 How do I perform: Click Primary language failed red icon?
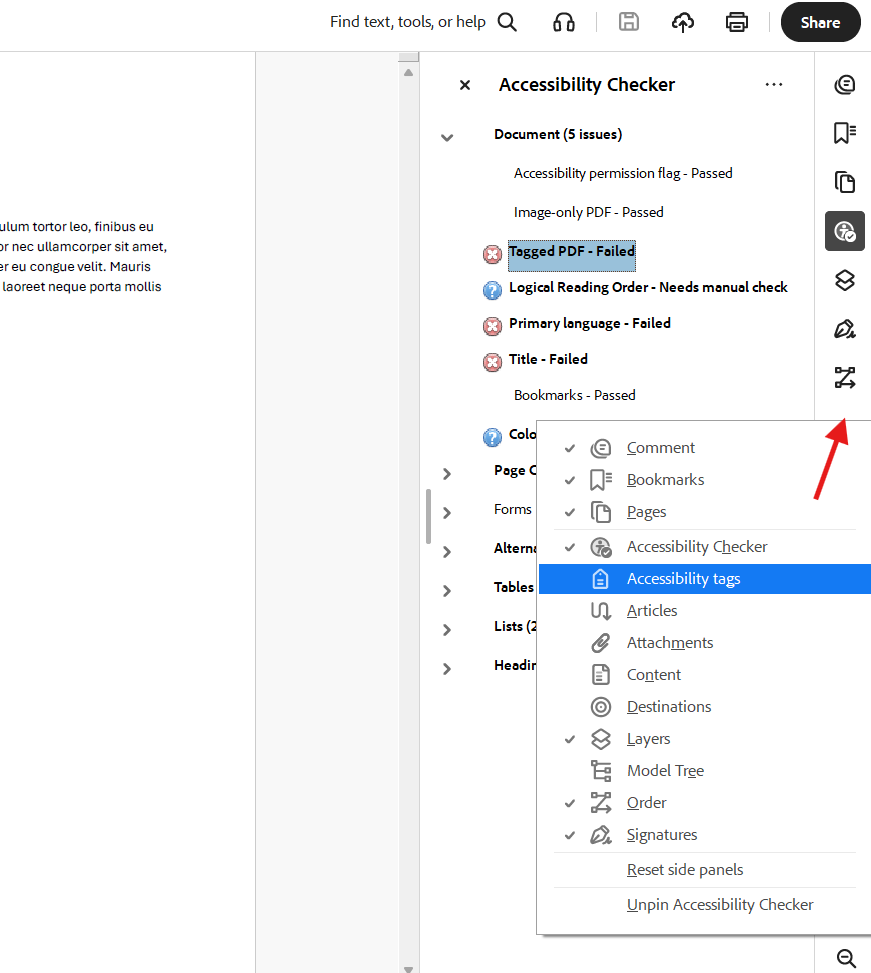click(492, 326)
